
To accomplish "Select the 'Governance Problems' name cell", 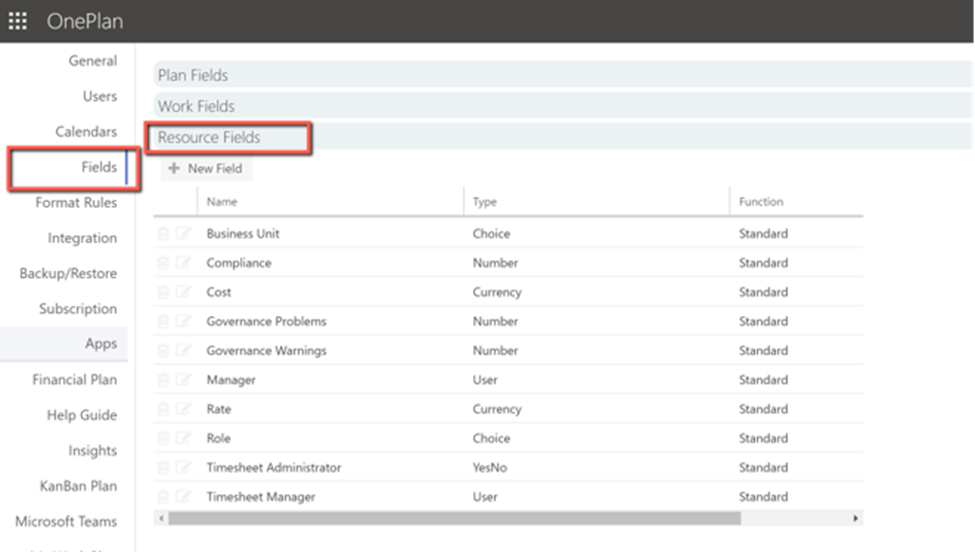I will tap(266, 321).
